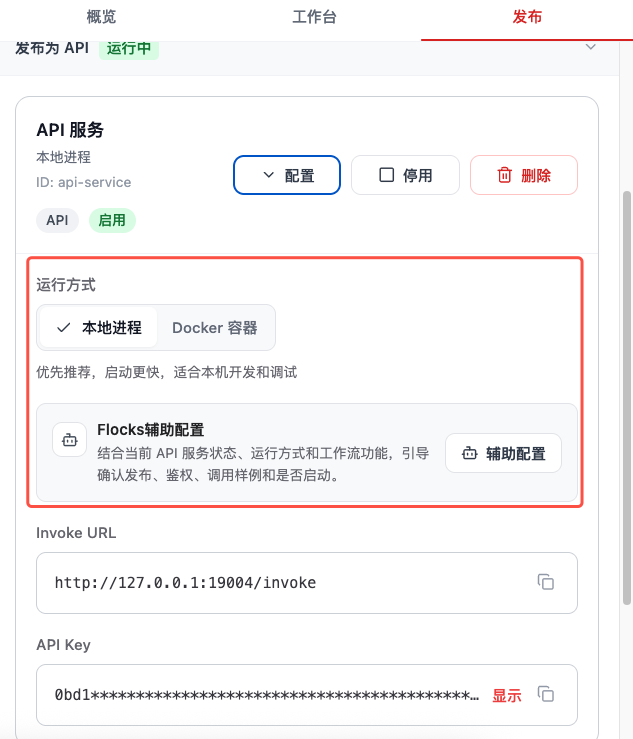Click the Invoke URL field
The image size is (633, 739).
(307, 583)
